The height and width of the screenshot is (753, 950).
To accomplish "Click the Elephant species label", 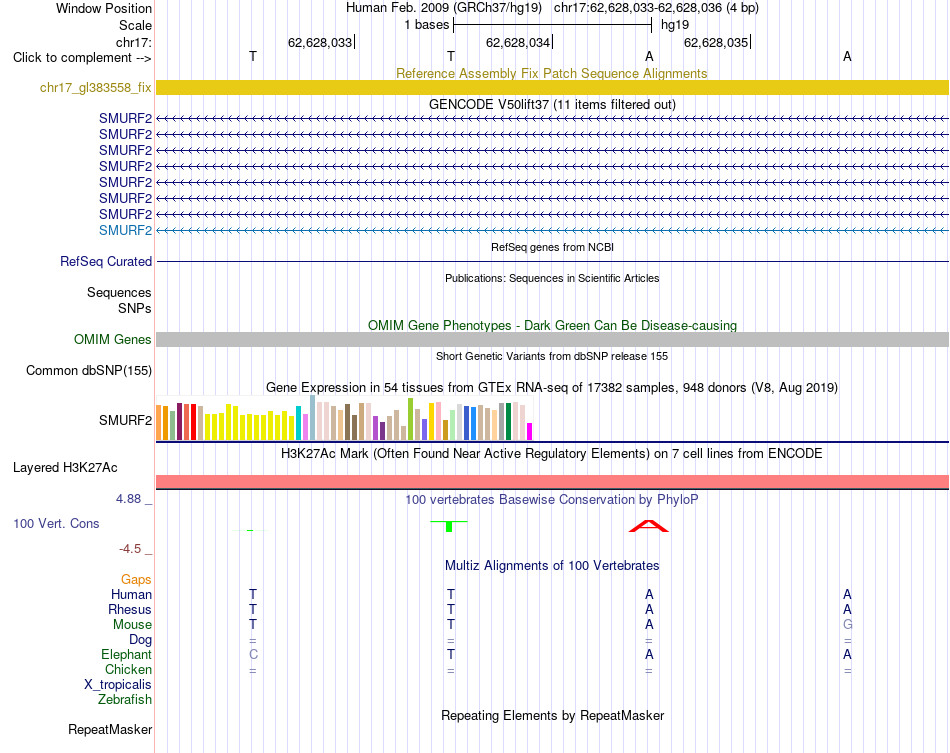I will pyautogui.click(x=126, y=655).
